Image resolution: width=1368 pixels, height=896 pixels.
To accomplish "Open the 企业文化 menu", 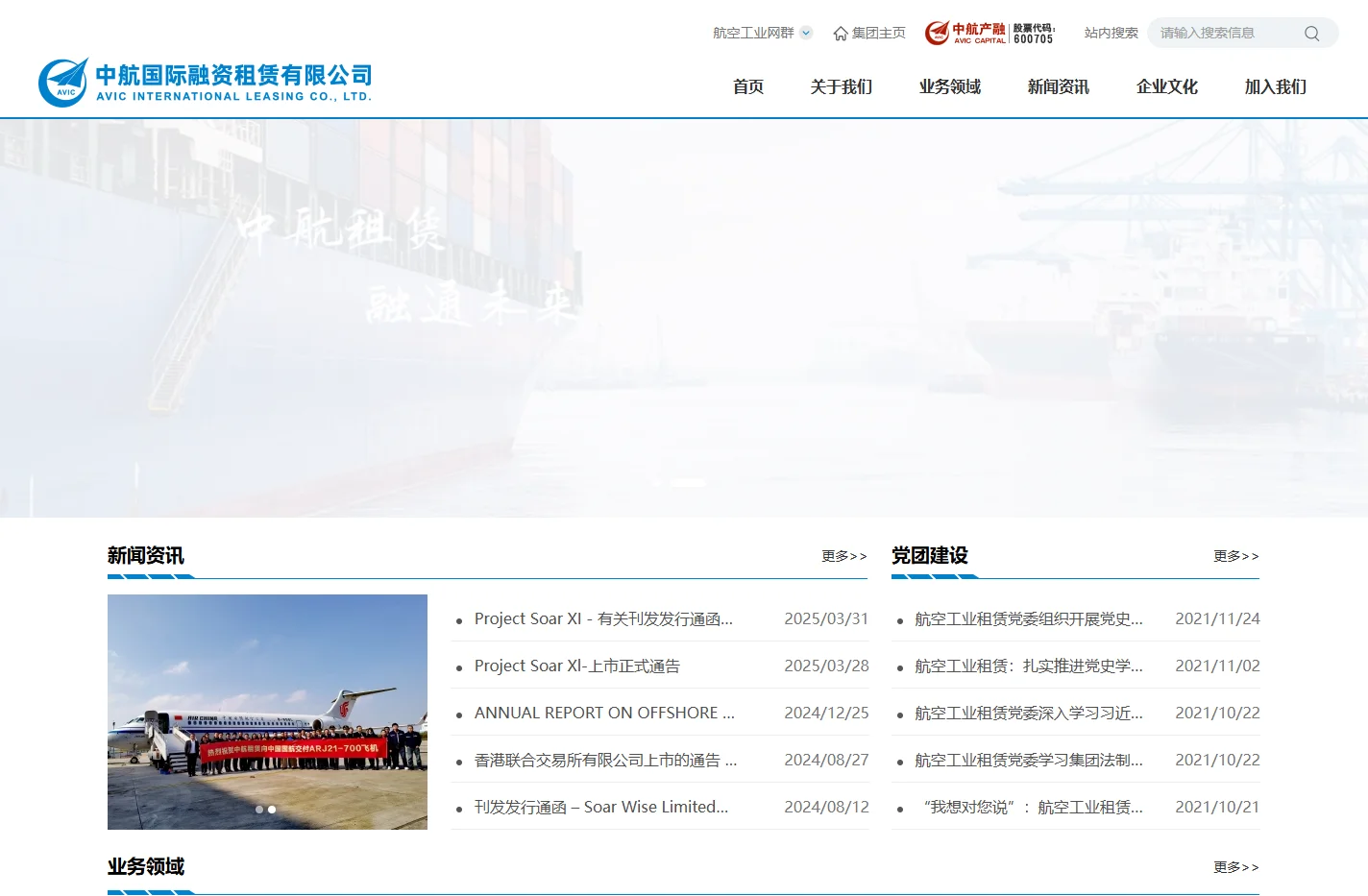I will pyautogui.click(x=1167, y=86).
